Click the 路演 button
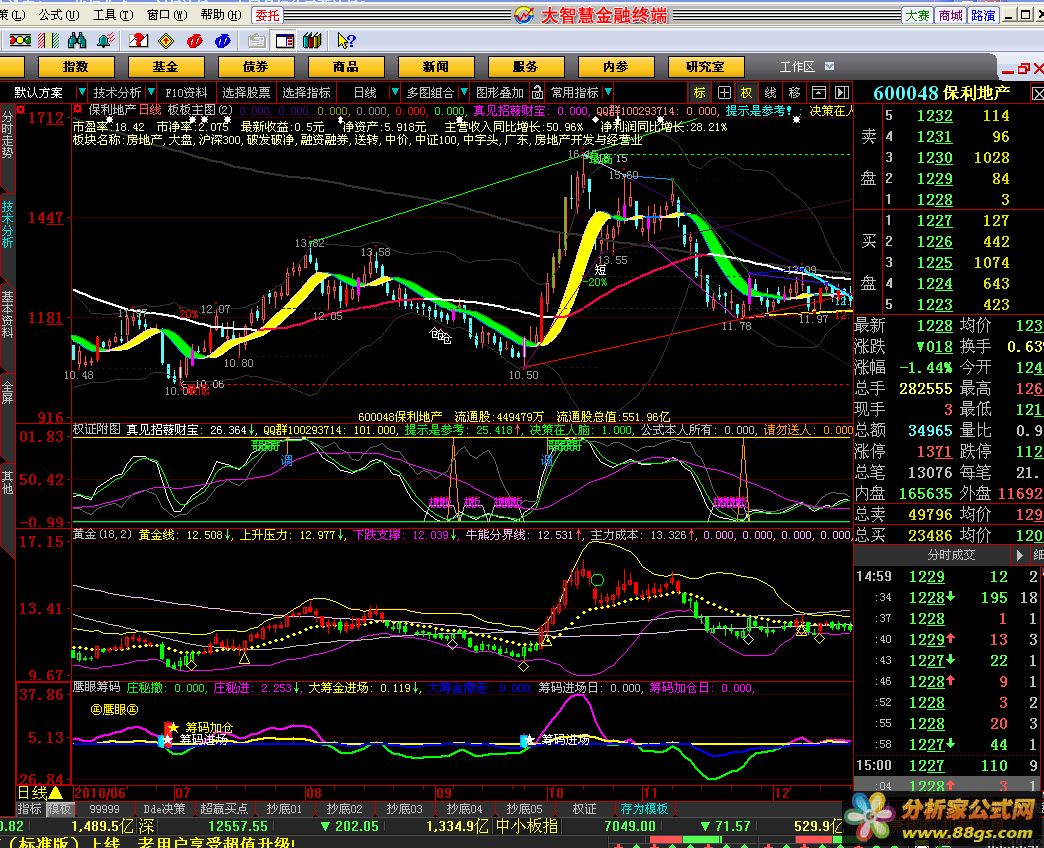The image size is (1044, 848). 983,15
